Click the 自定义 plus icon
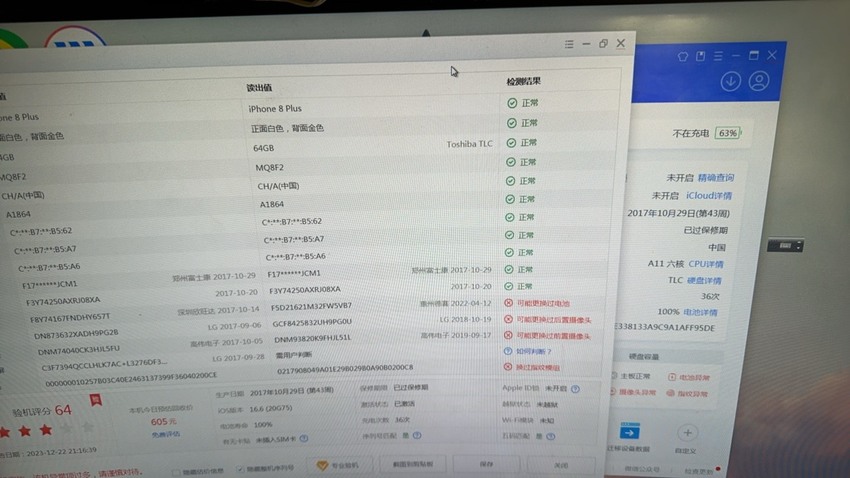The width and height of the screenshot is (850, 478). pos(687,433)
